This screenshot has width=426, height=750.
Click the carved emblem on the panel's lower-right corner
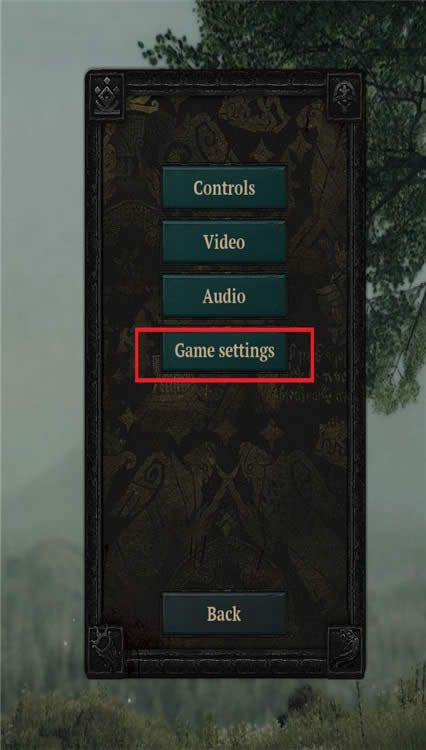(345, 649)
